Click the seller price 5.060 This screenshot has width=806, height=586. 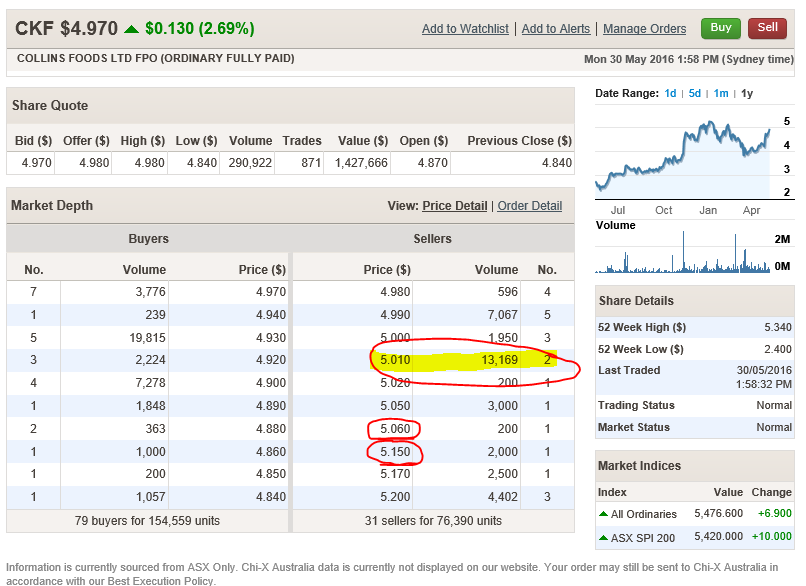[x=395, y=429]
